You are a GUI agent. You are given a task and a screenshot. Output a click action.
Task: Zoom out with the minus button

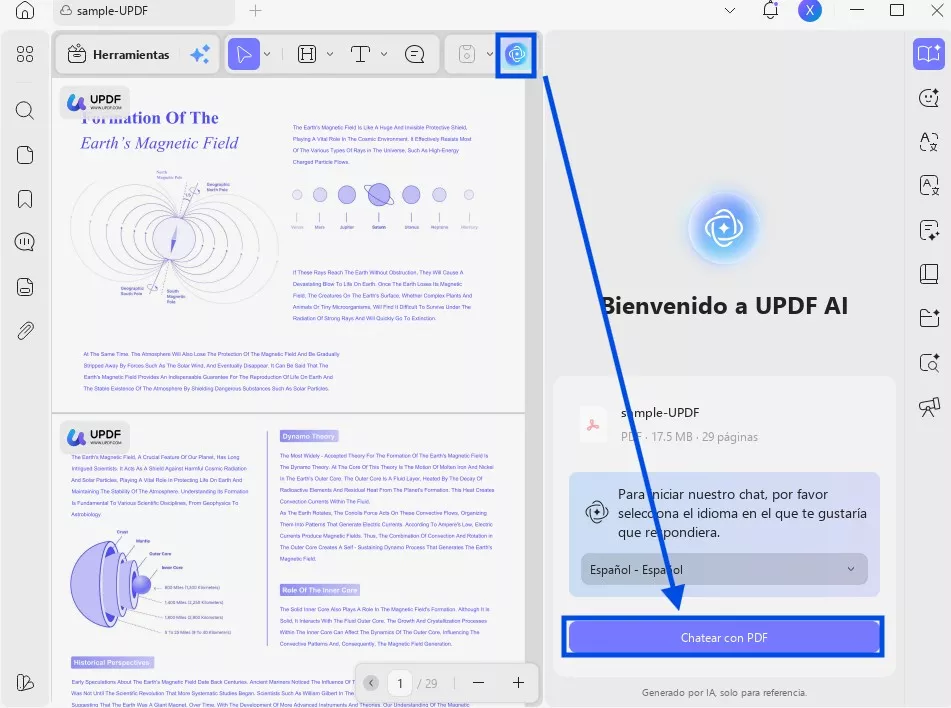coord(479,683)
